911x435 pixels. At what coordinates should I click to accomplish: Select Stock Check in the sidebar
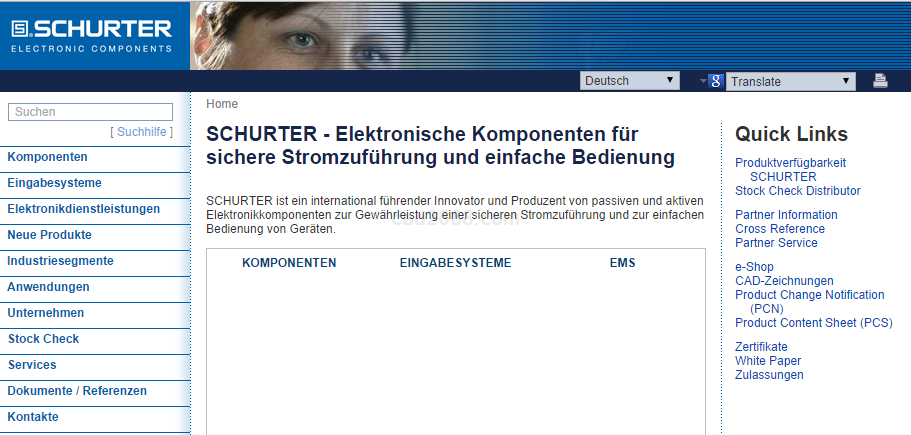tap(43, 339)
